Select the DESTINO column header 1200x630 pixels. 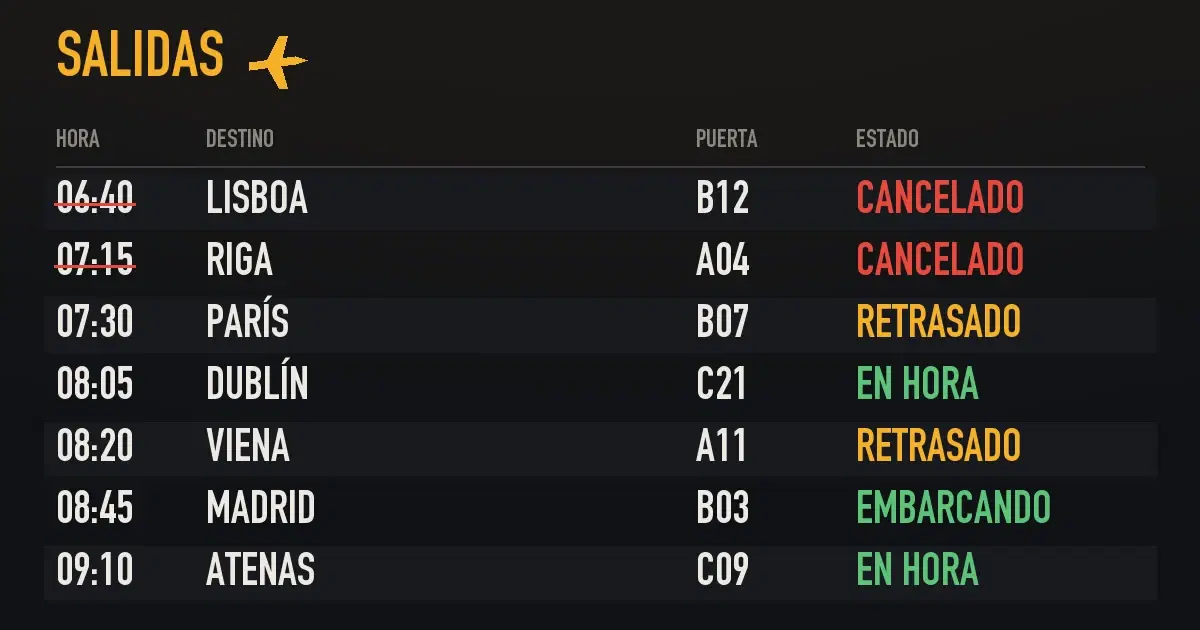[240, 138]
